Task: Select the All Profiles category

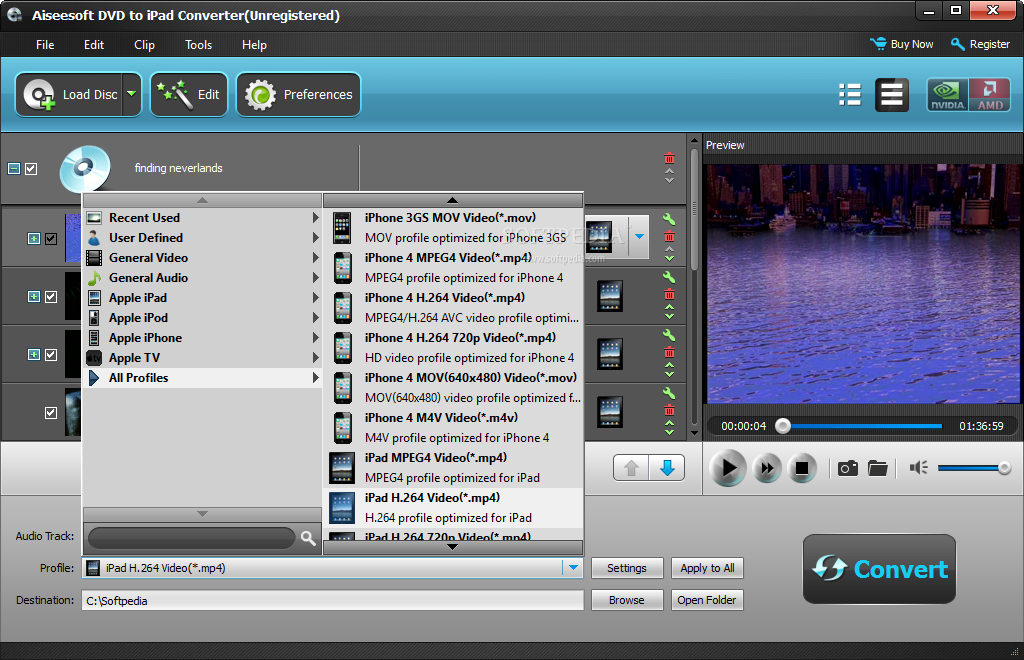Action: [202, 378]
